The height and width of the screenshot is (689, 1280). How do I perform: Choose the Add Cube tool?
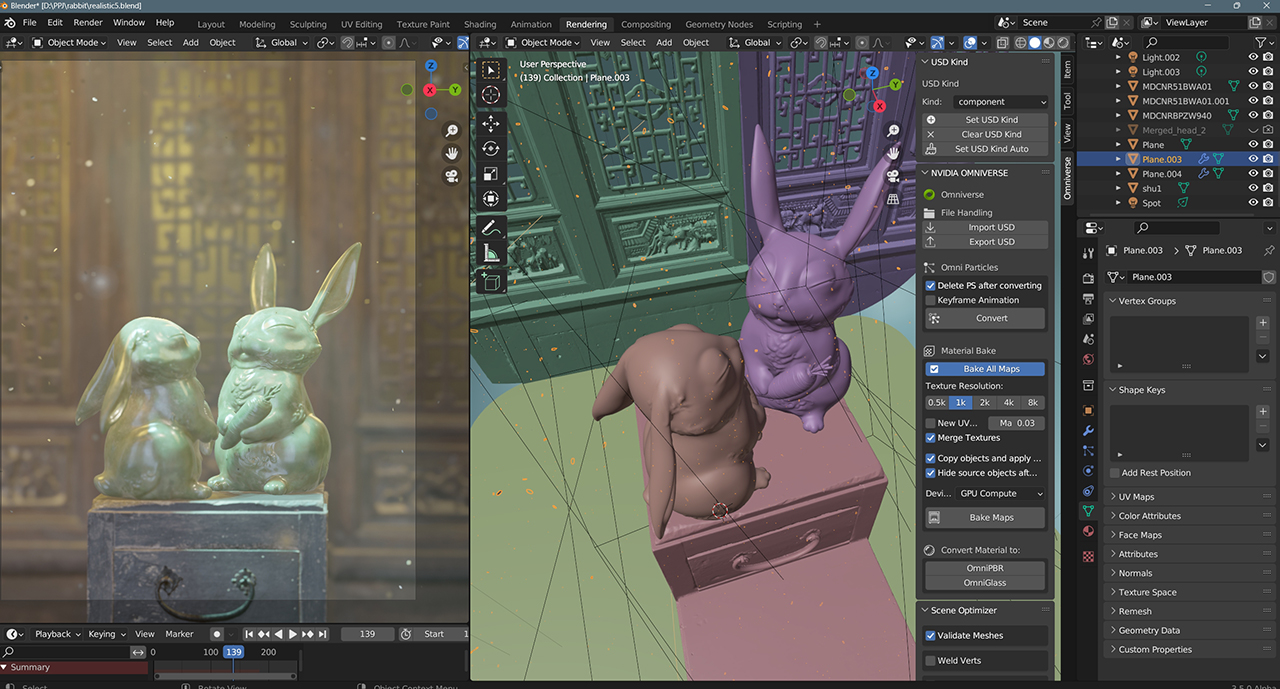pyautogui.click(x=491, y=283)
